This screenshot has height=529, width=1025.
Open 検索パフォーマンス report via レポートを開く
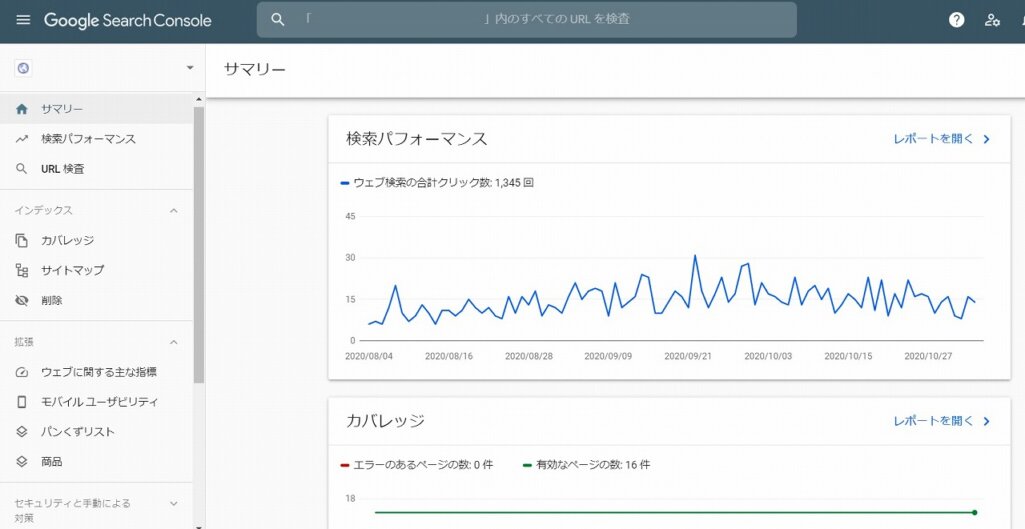[x=941, y=139]
